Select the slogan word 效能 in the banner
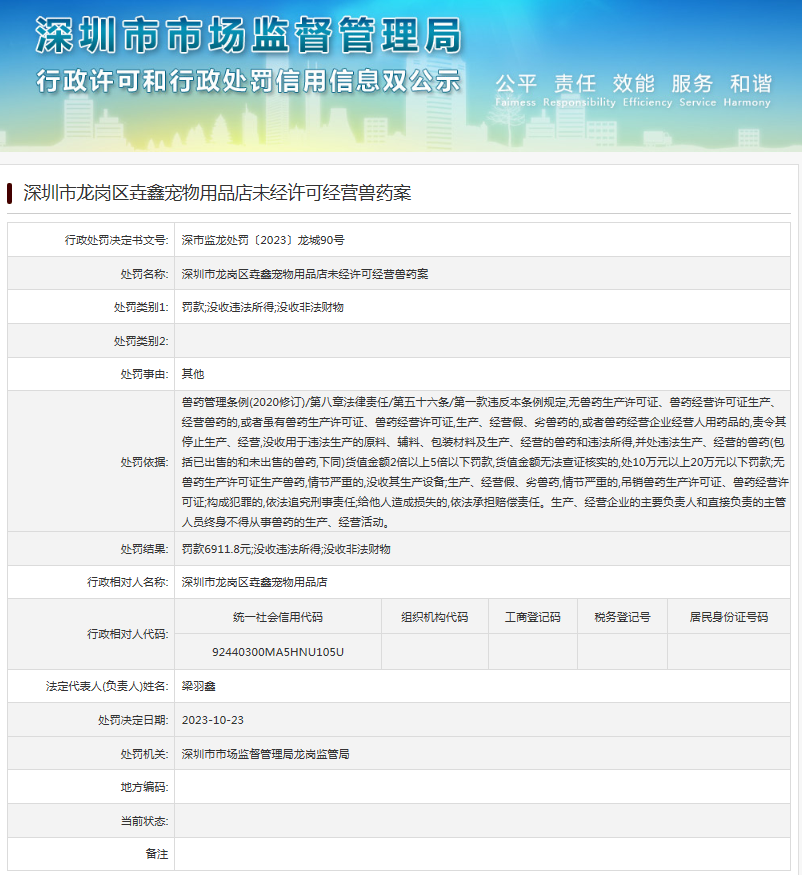802x875 pixels. coord(633,84)
